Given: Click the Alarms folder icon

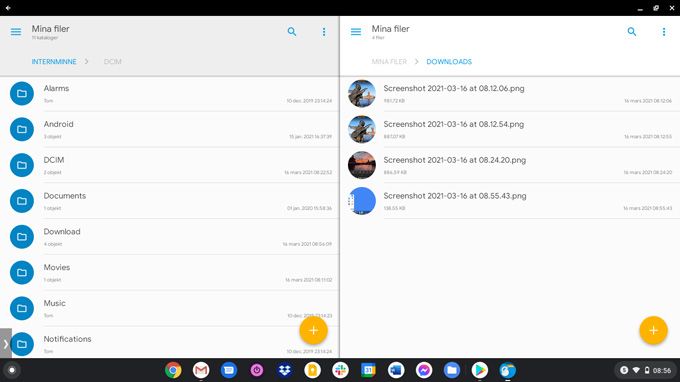Looking at the screenshot, I should coord(22,94).
